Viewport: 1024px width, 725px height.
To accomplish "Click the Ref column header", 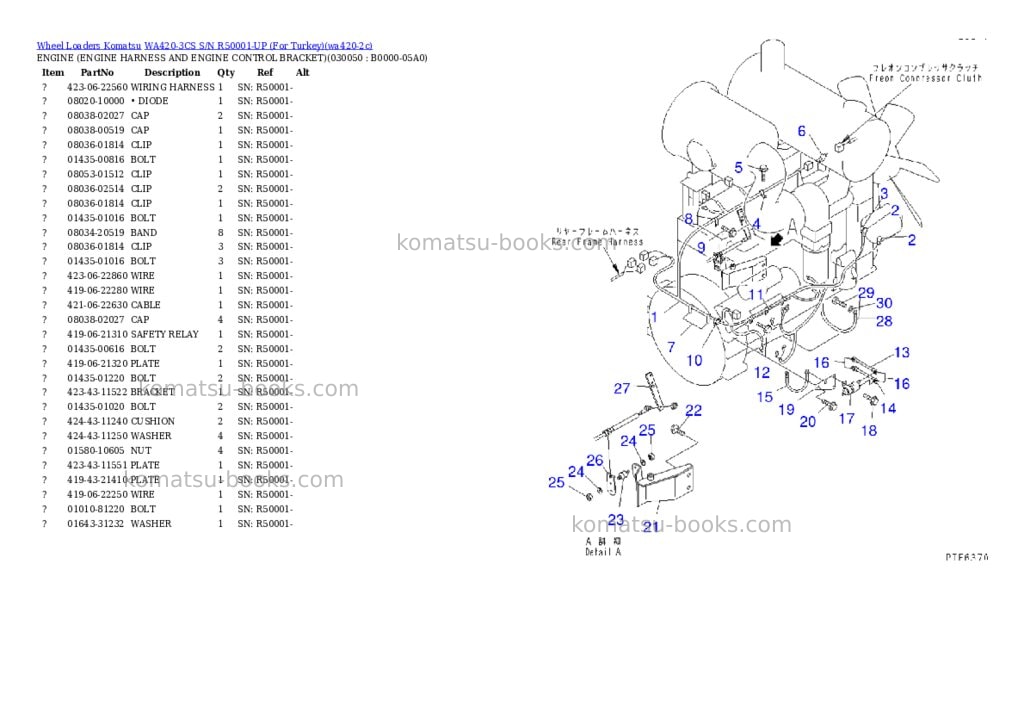I will [x=265, y=72].
